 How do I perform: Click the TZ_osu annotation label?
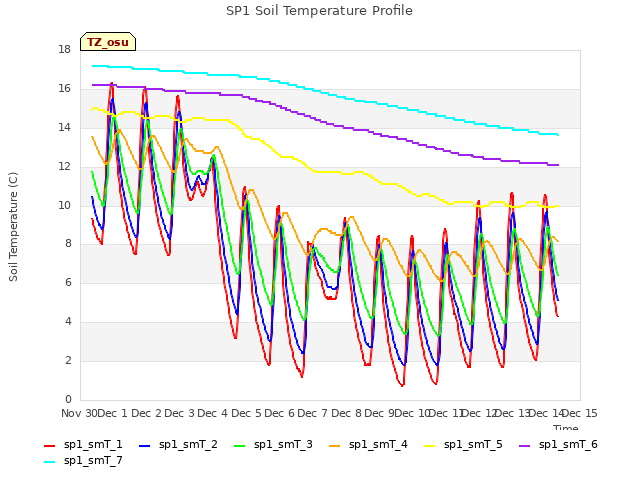pyautogui.click(x=108, y=42)
